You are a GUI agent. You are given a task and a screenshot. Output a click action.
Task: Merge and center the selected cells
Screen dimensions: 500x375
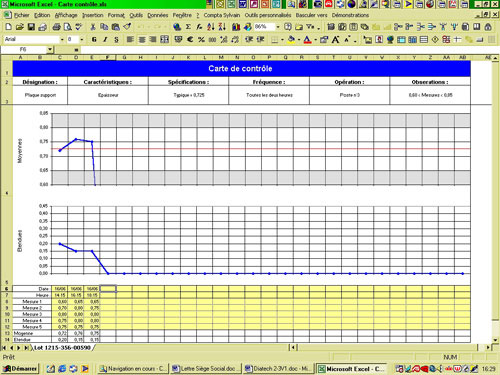164,40
